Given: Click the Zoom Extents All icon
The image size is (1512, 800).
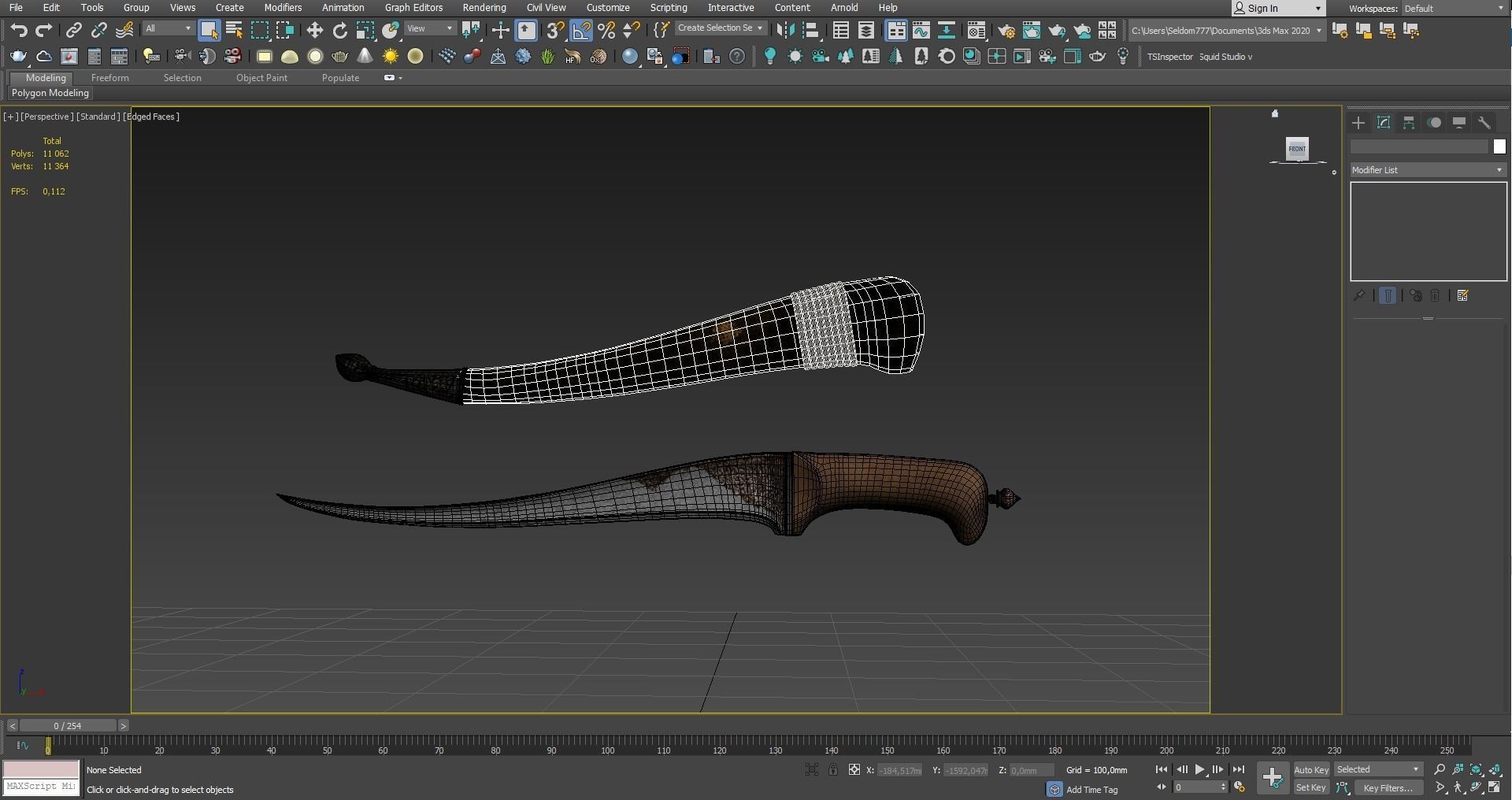Looking at the screenshot, I should (1495, 769).
